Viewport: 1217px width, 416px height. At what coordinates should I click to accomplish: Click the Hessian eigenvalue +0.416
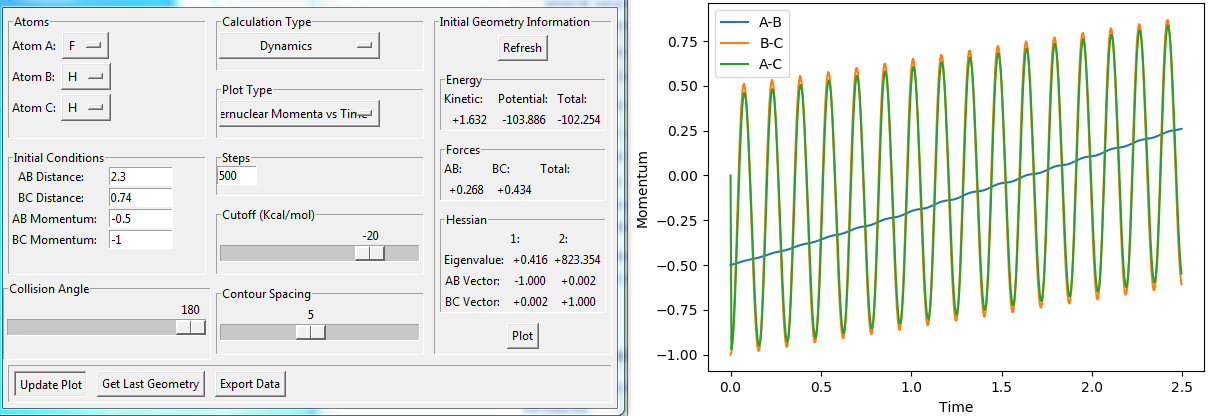tap(530, 260)
